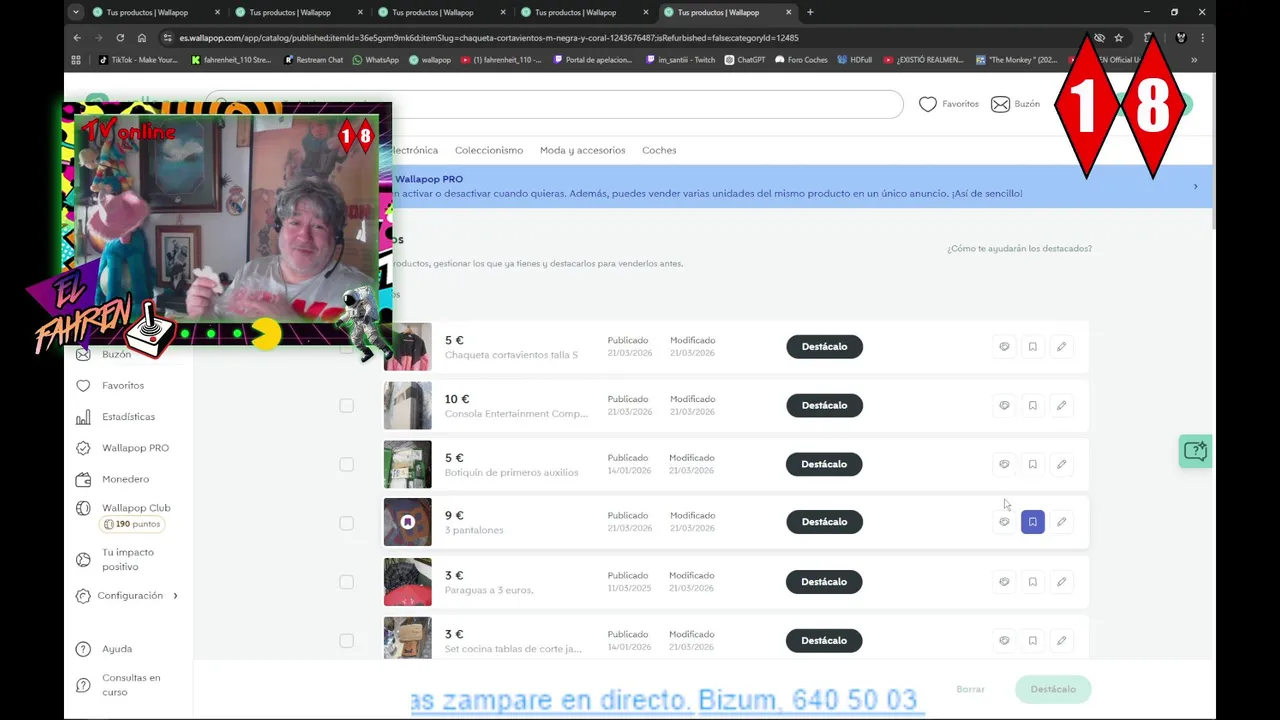Reserve the Set cocina tablas listing
1280x720 pixels.
pos(1033,641)
